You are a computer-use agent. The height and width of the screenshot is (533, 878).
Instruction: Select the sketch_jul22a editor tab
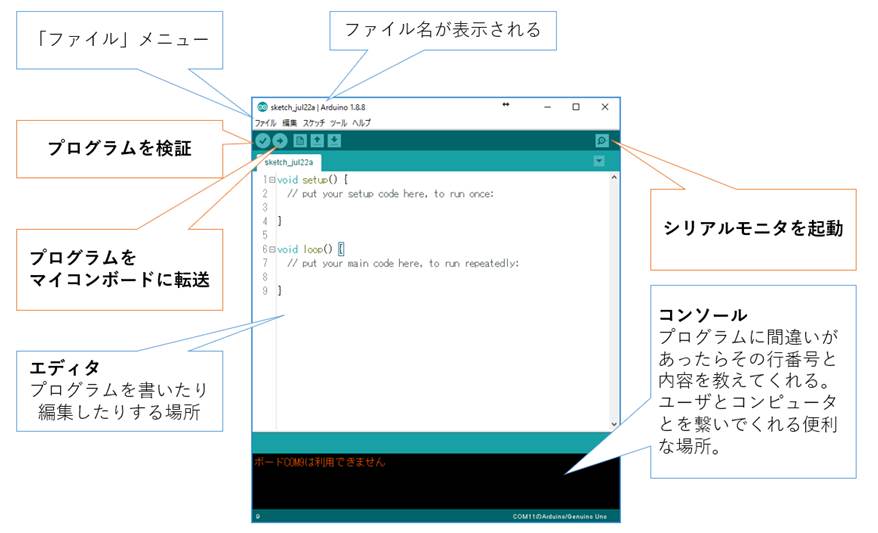[x=289, y=162]
